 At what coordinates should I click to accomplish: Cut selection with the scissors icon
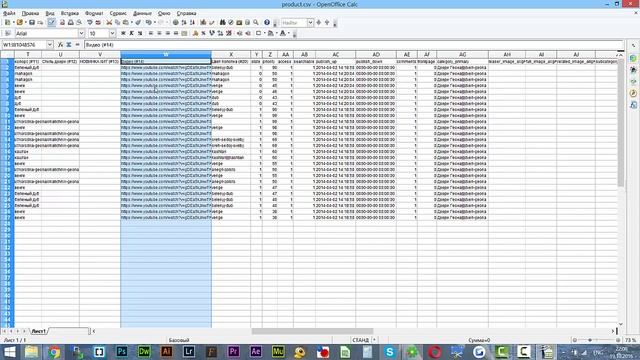(109, 22)
